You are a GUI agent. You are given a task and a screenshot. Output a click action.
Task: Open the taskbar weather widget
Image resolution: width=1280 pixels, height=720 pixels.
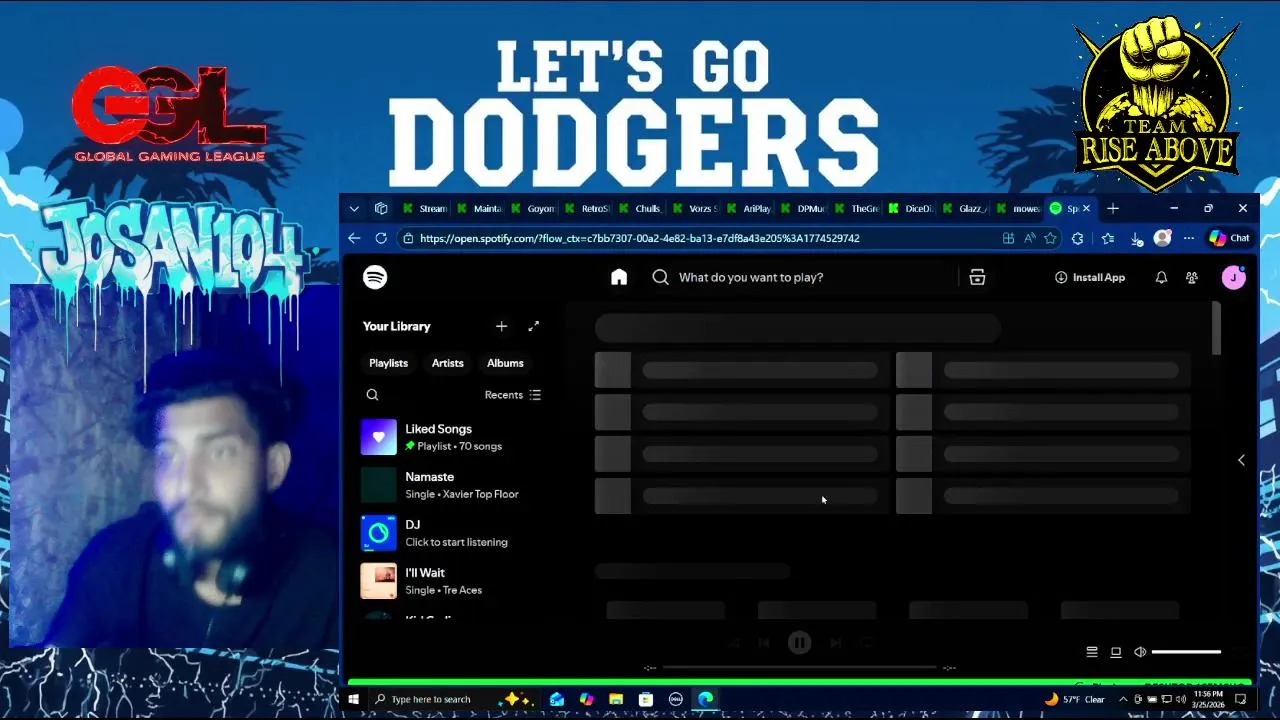coord(1074,699)
